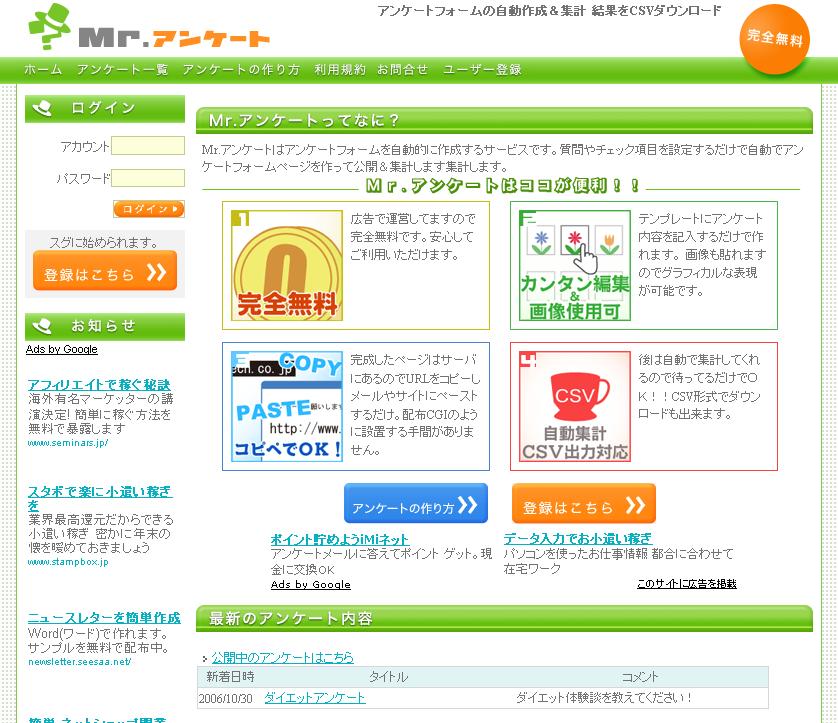
Task: Click the 2006/10/30 date cell
Action: point(226,698)
